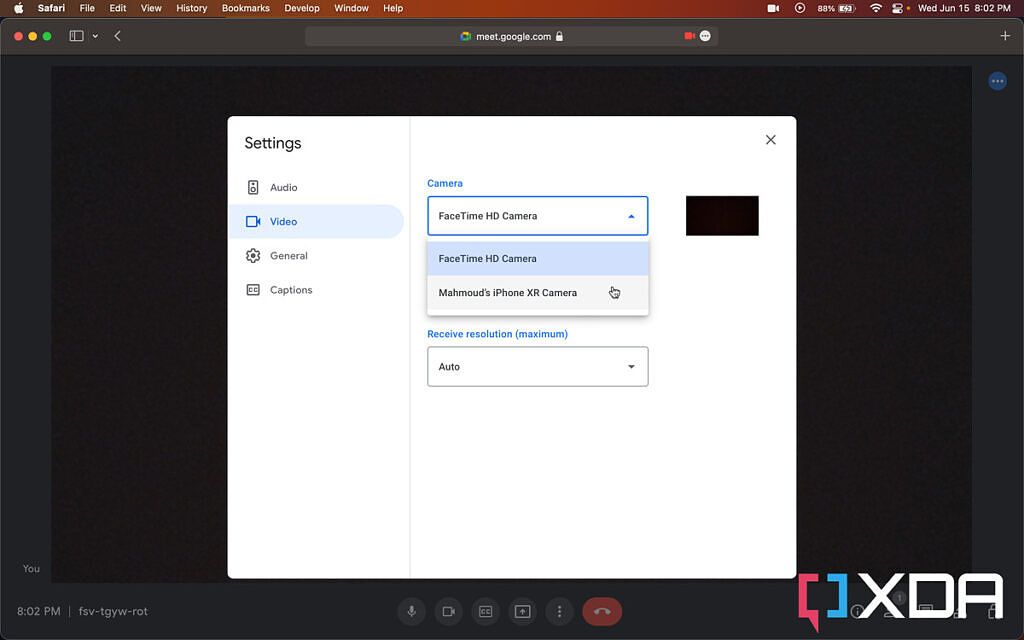Turn on closed captions CC button
1024x640 pixels.
coord(485,611)
